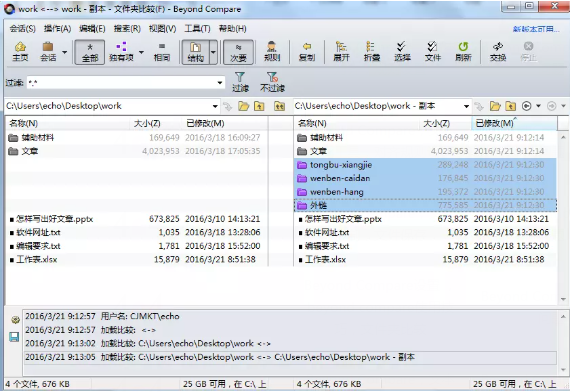Viewport: 570px width, 392px height.
Task: Open the 搜索(R) menu
Action: coord(127,29)
